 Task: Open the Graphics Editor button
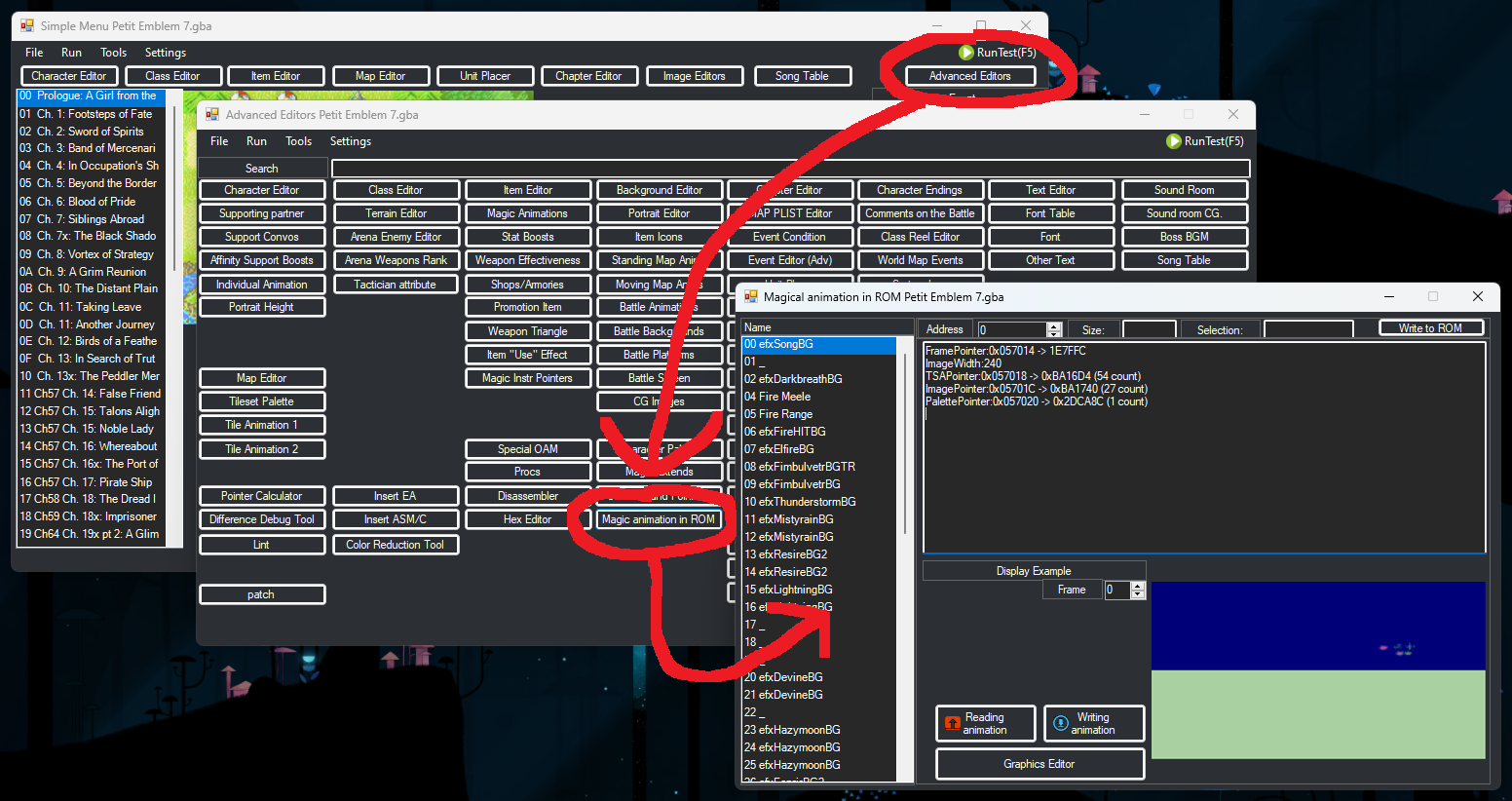pyautogui.click(x=1039, y=764)
